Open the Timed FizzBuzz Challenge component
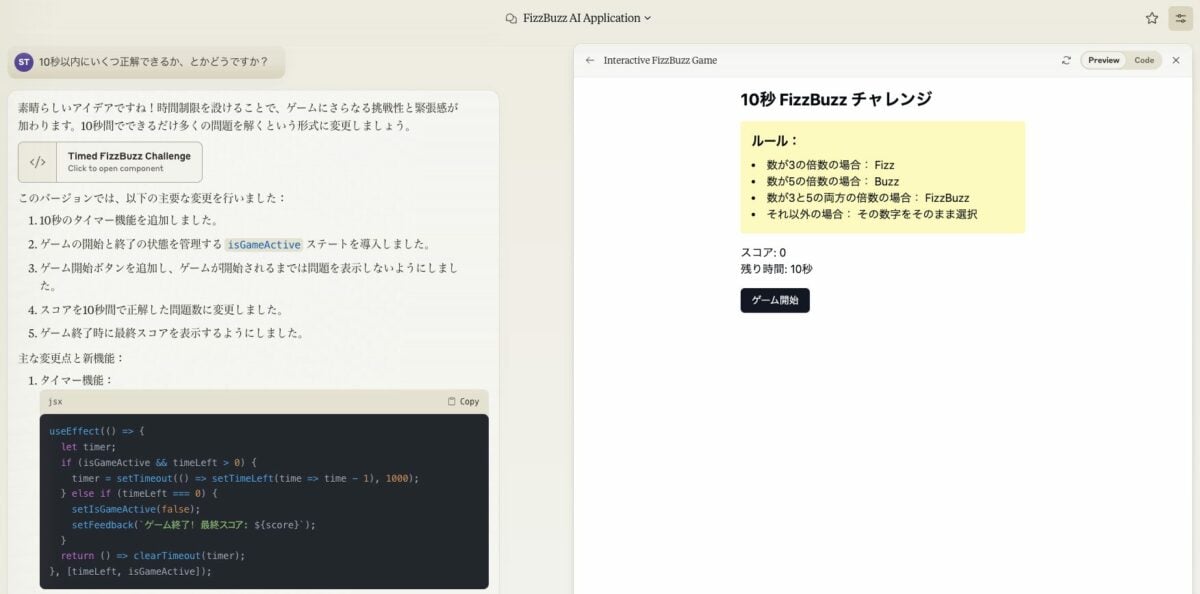Viewport: 1200px width, 594px height. pyautogui.click(x=128, y=162)
